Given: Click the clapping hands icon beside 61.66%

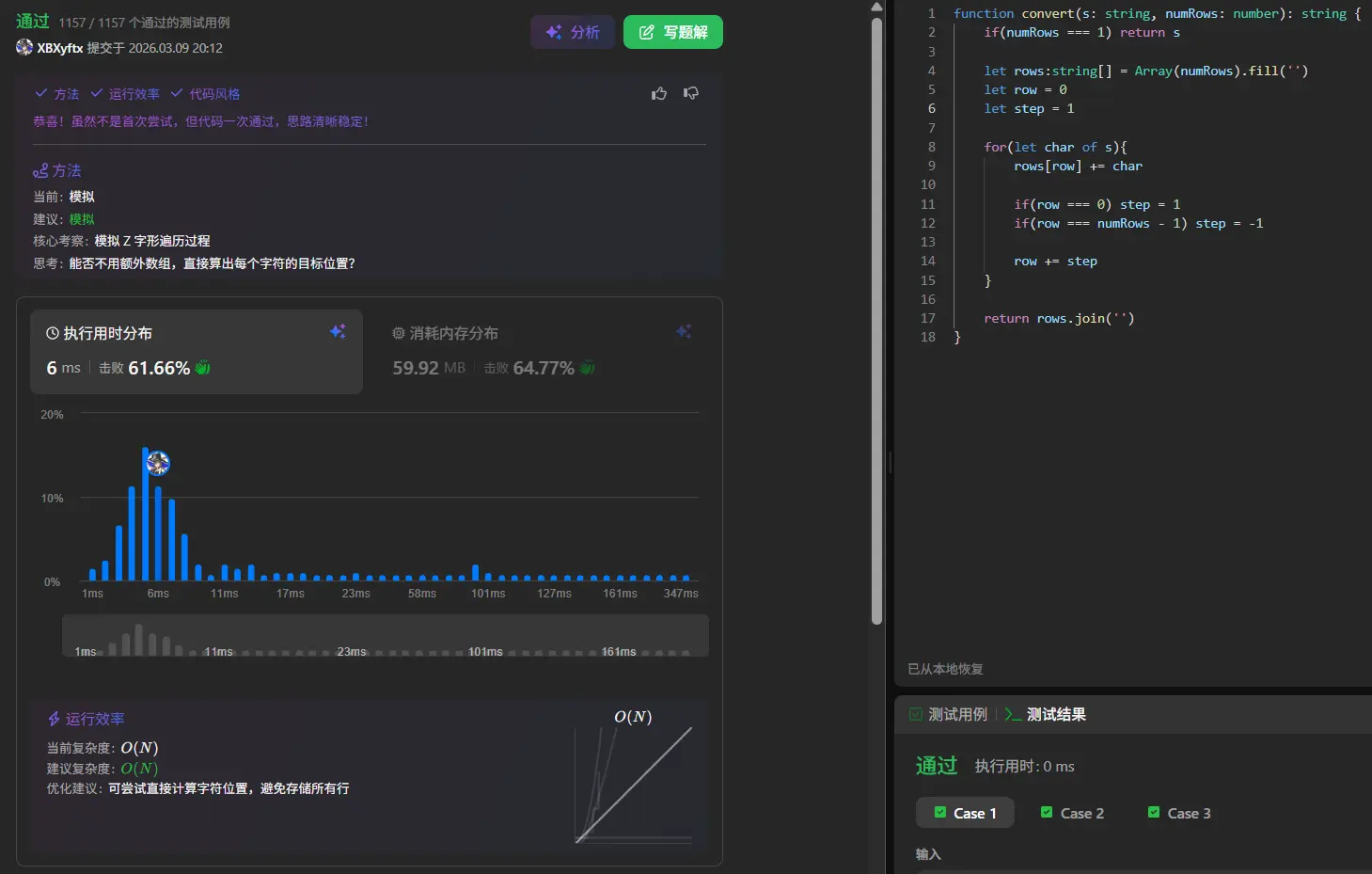Looking at the screenshot, I should pos(202,368).
